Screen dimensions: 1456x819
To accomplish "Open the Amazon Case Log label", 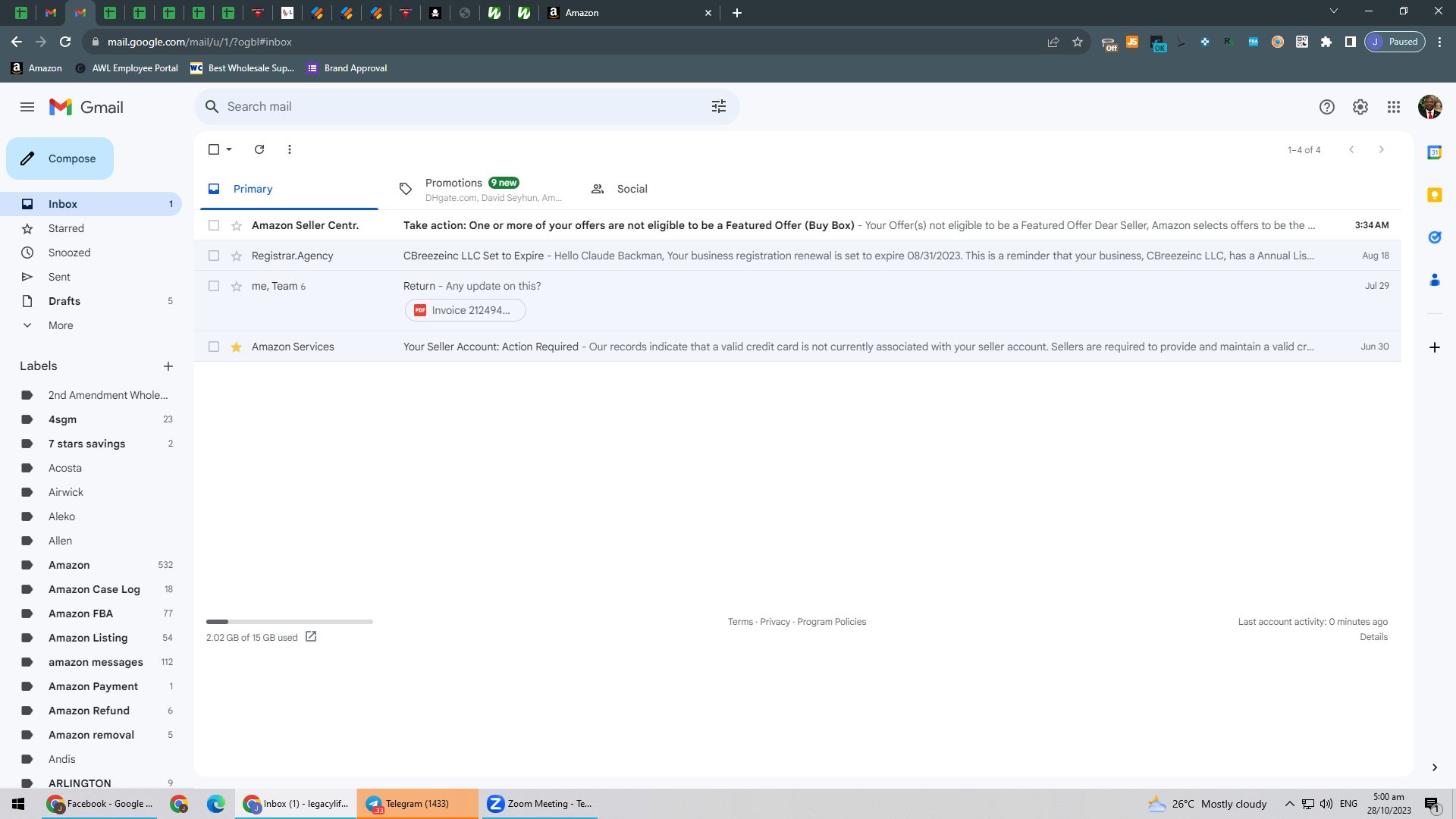I will coord(91,589).
